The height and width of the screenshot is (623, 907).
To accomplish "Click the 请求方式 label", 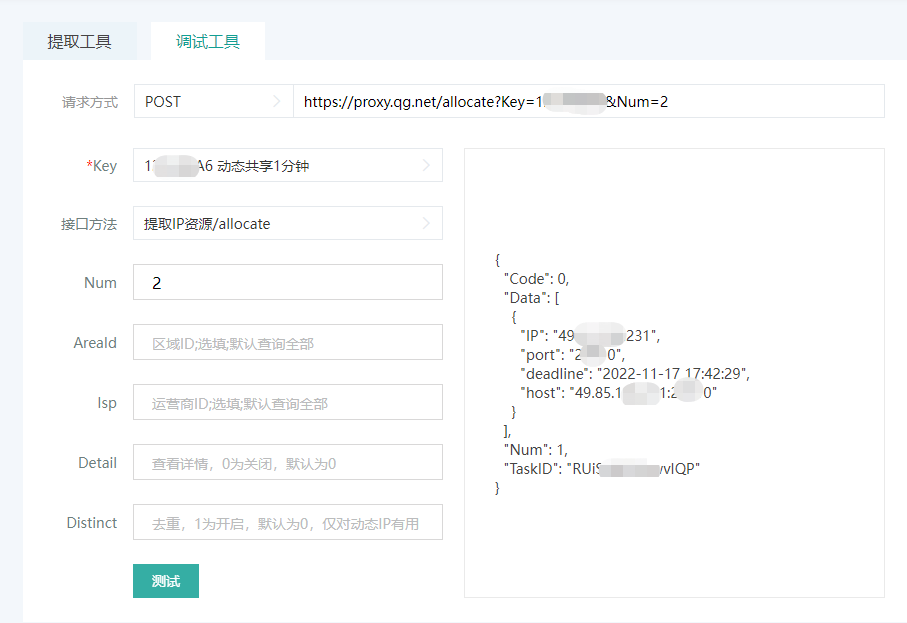I will pyautogui.click(x=89, y=102).
